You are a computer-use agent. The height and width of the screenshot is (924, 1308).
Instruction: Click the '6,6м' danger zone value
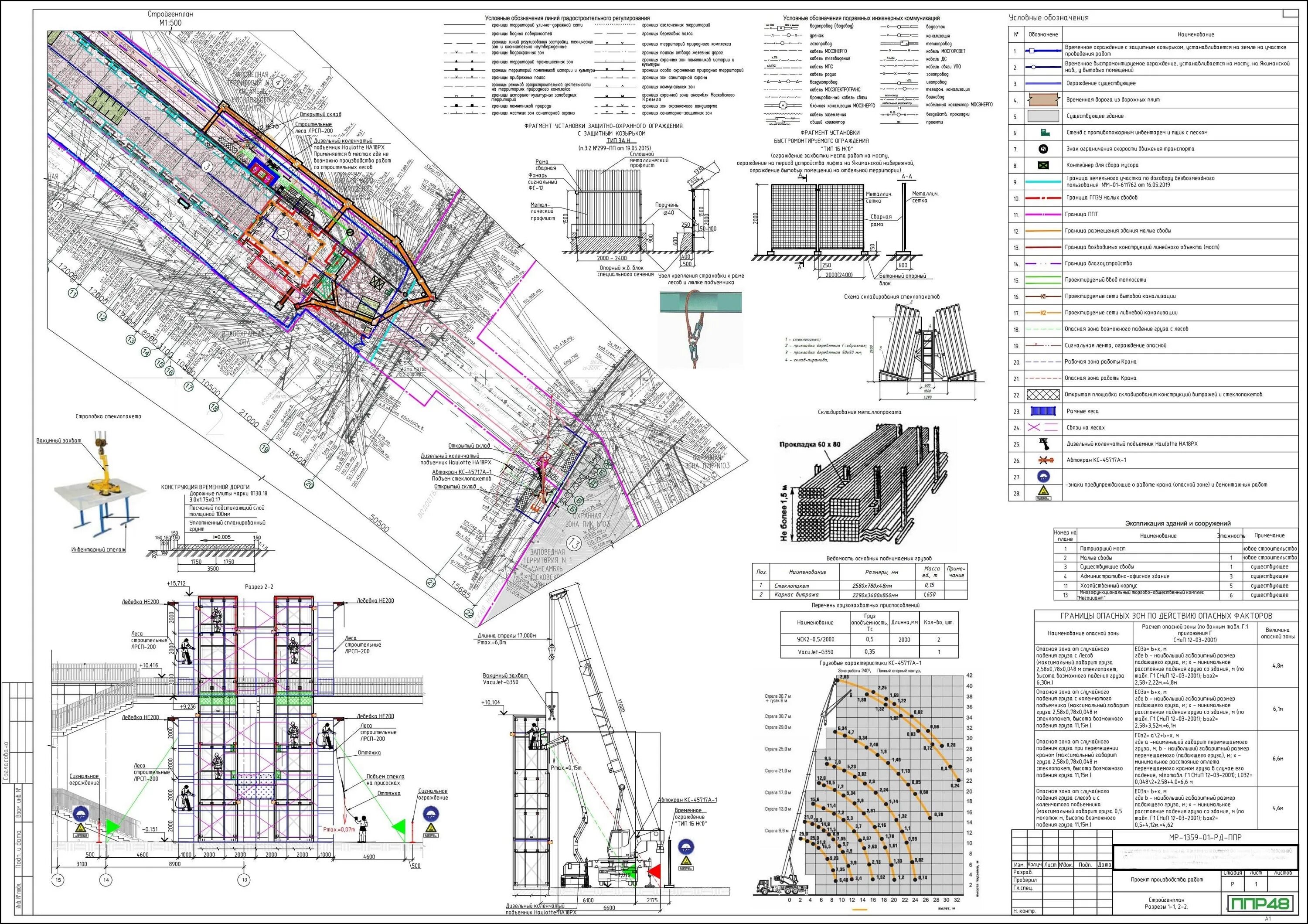(1278, 759)
